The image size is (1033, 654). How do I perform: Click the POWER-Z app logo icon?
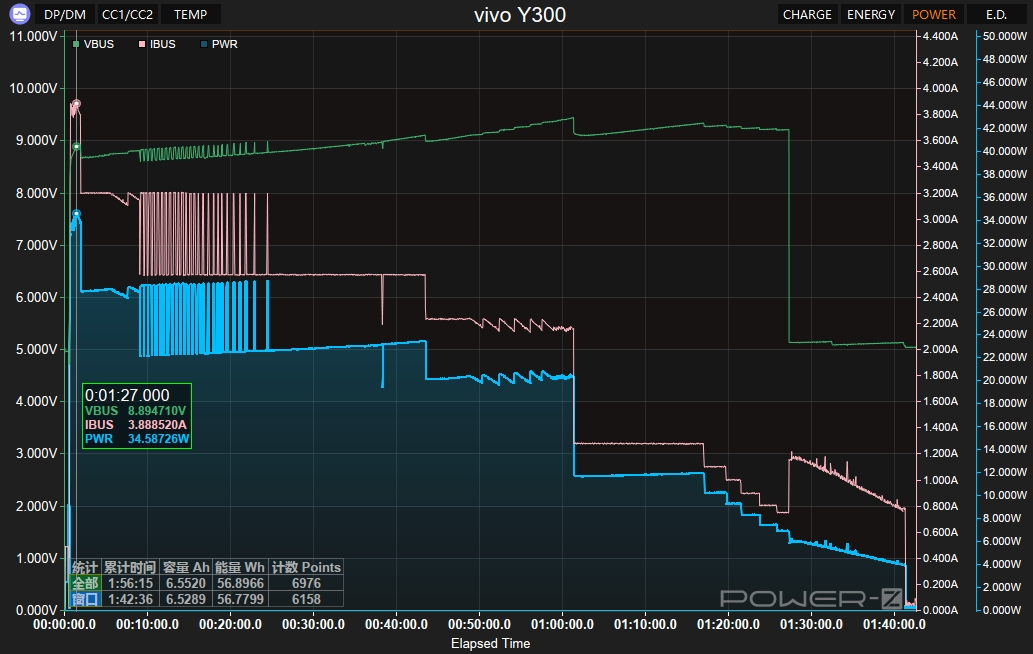(20, 14)
